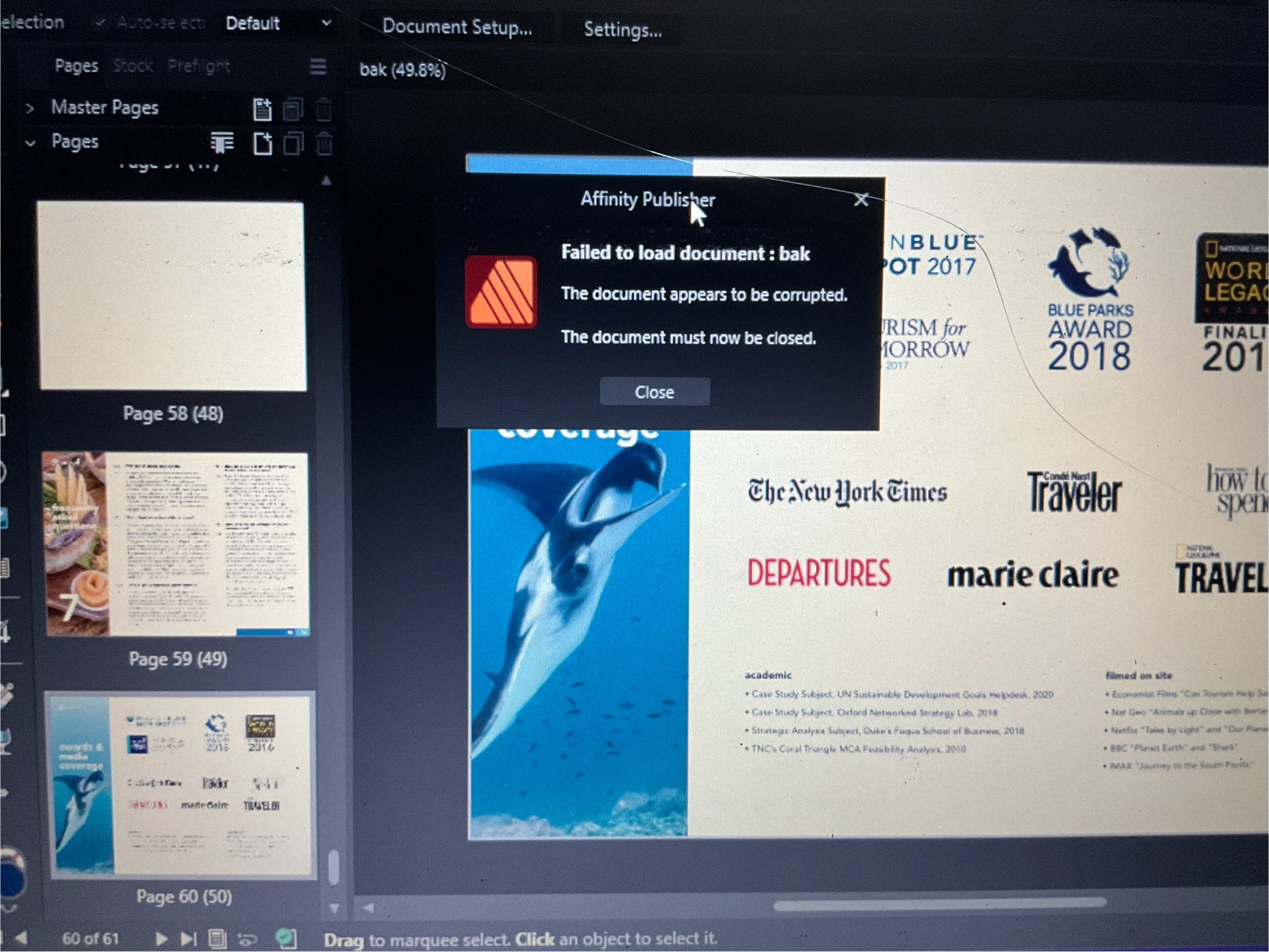Click the Affinity Publisher dialog title
The height and width of the screenshot is (952, 1269).
pos(647,200)
